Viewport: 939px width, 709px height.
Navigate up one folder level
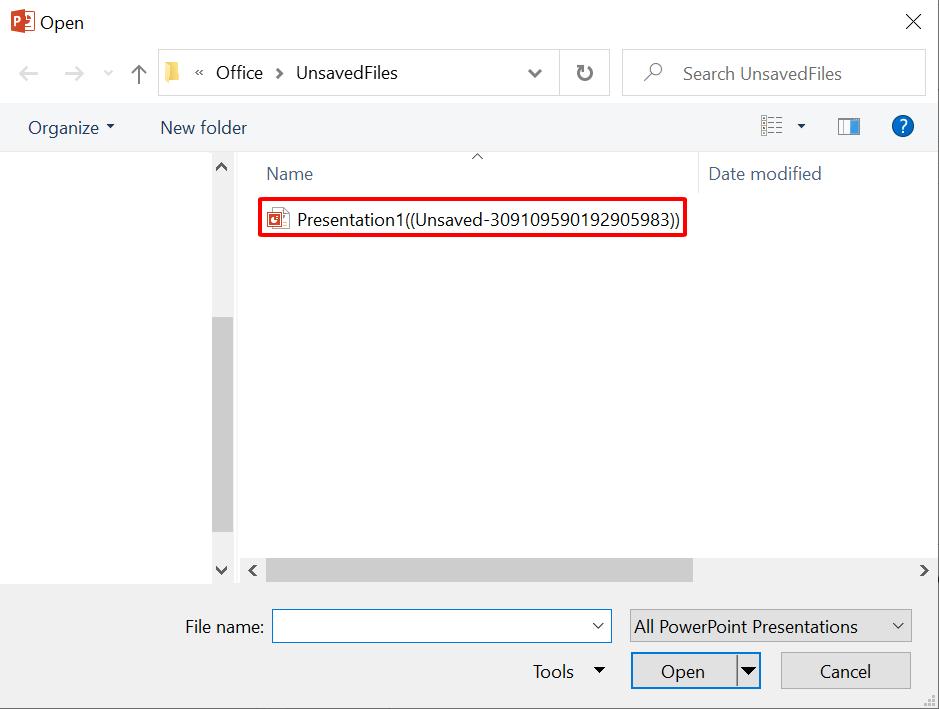[138, 72]
